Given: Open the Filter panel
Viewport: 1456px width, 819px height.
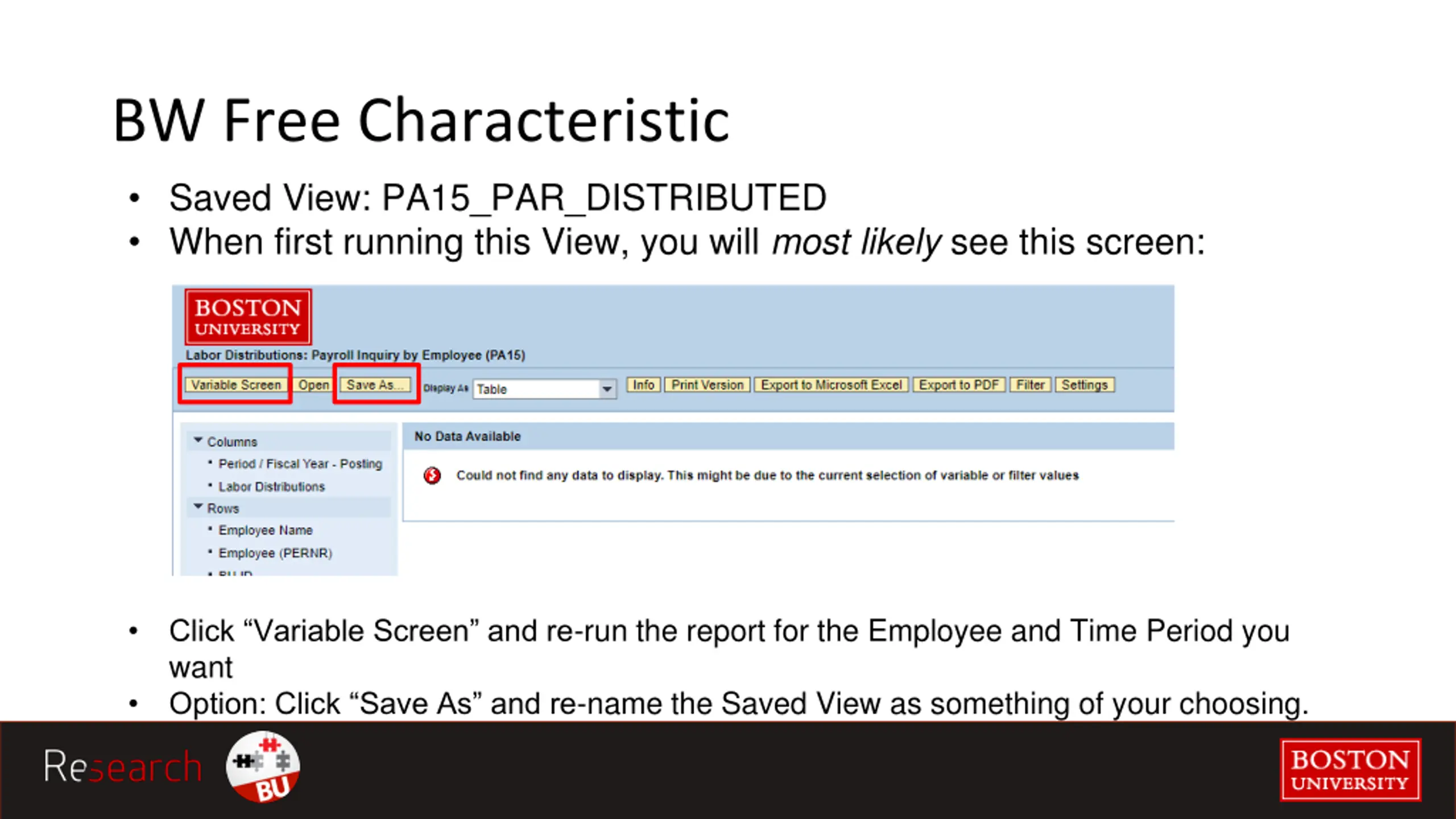Looking at the screenshot, I should tap(1031, 385).
